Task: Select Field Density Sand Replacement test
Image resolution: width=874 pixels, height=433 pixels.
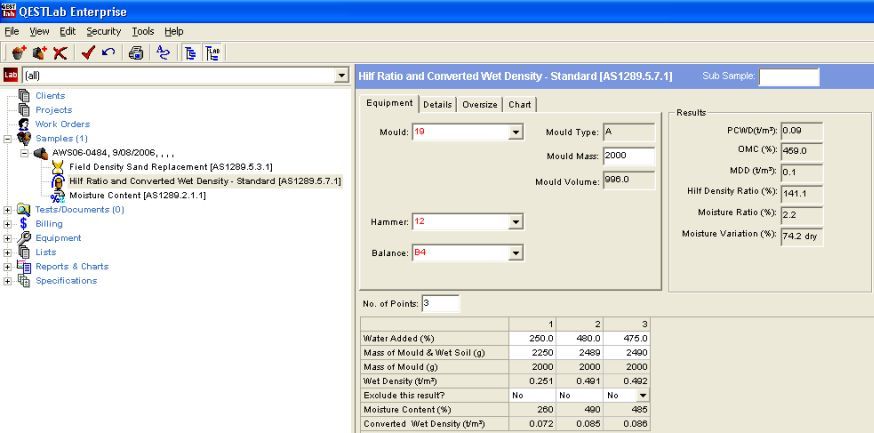Action: (171, 165)
